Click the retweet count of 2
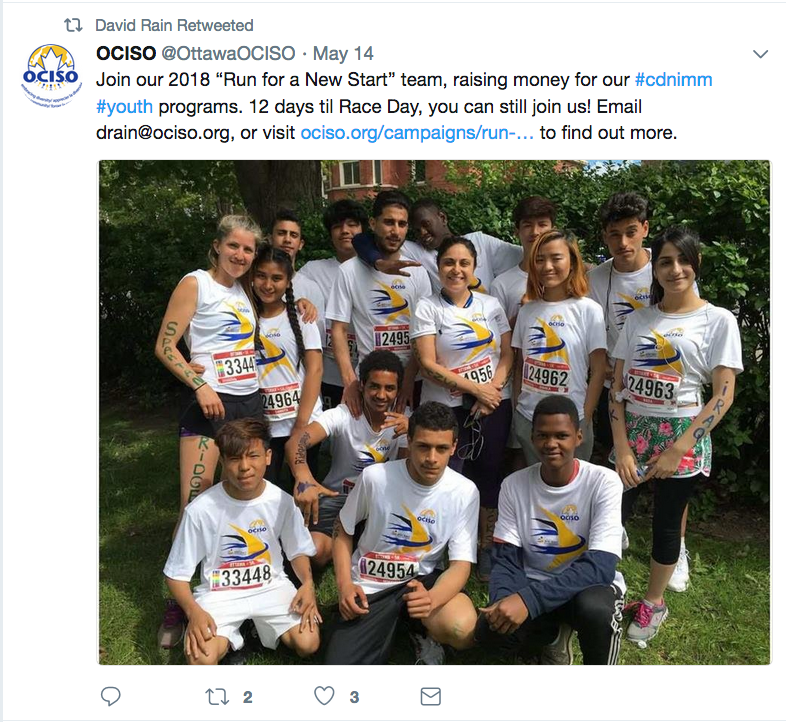The width and height of the screenshot is (786, 722). point(247,697)
